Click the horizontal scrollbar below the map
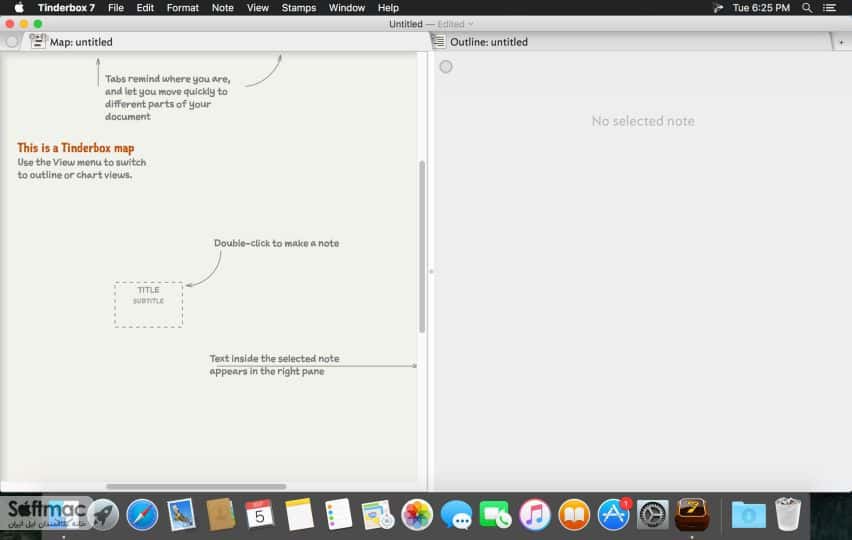Screen dimensions: 852x540 196,486
